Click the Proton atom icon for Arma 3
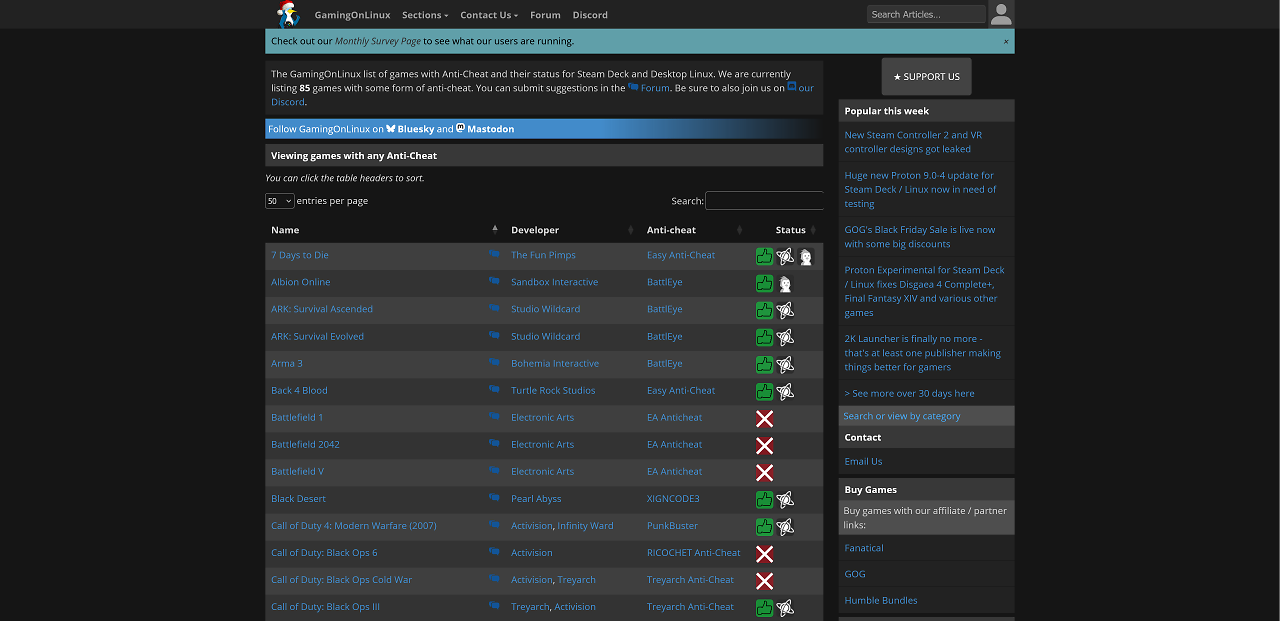This screenshot has height=621, width=1280. [x=785, y=364]
